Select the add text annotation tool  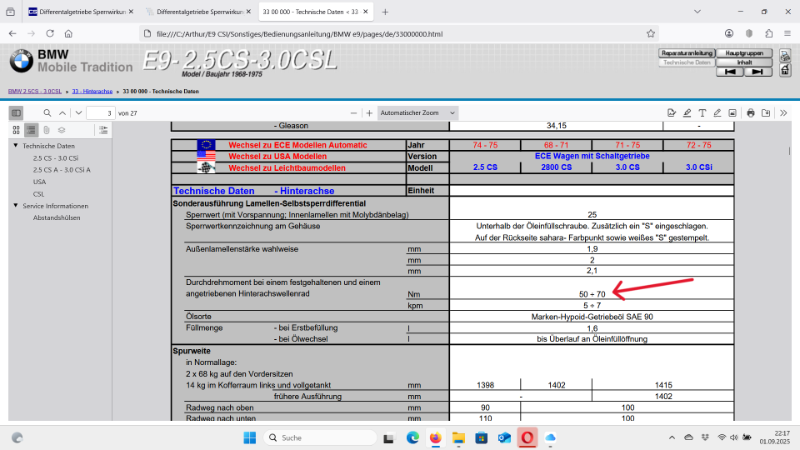(704, 113)
